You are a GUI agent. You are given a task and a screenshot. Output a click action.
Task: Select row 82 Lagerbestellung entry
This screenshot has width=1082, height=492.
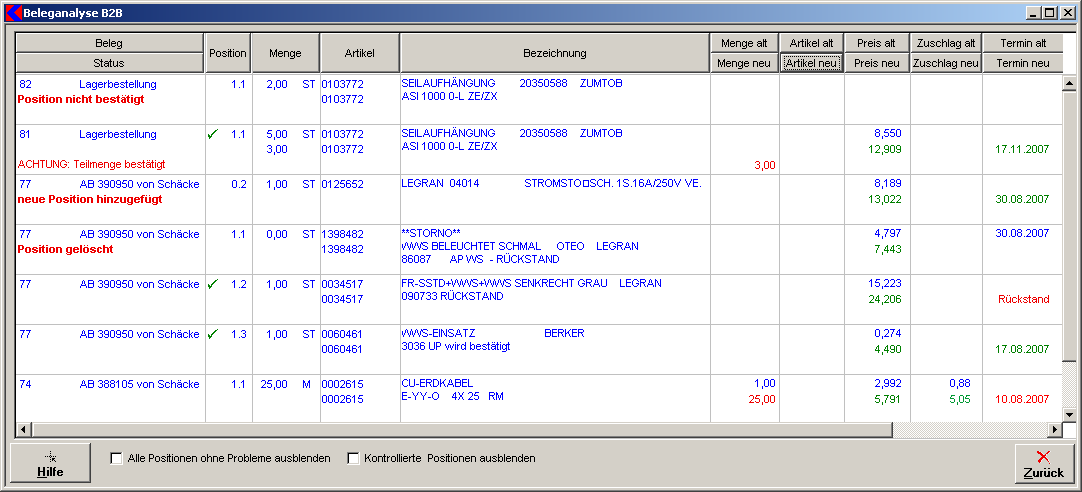click(118, 84)
